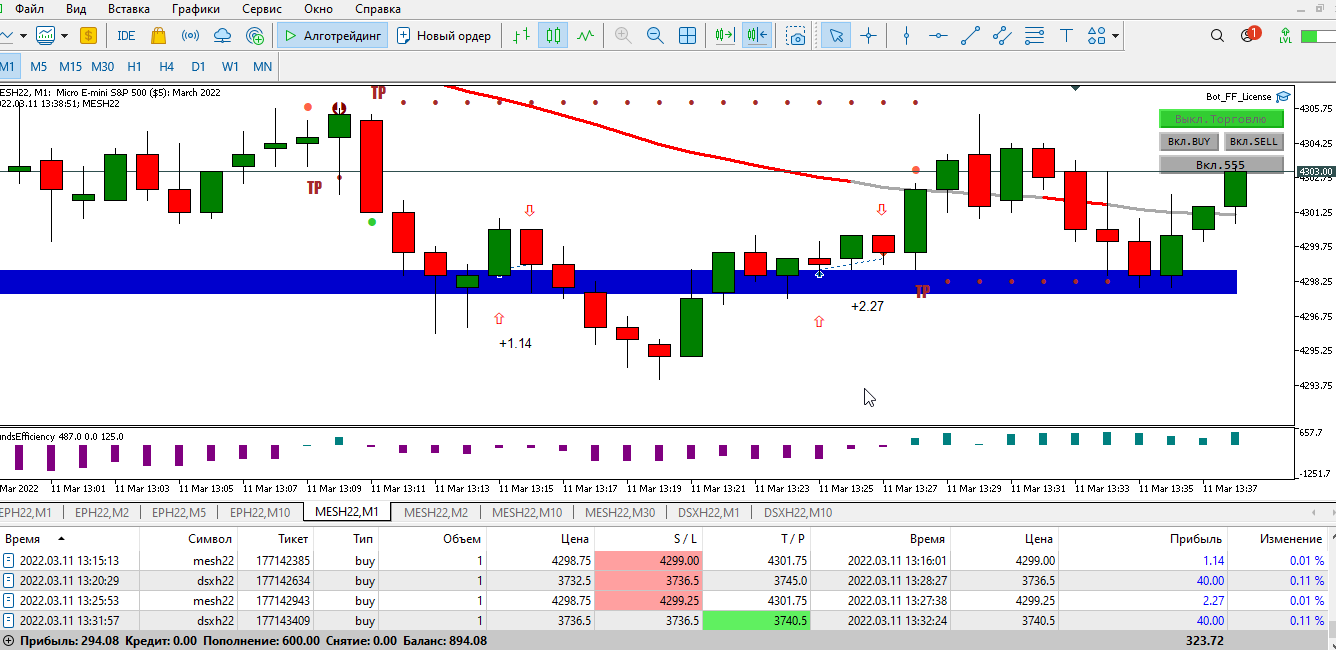This screenshot has height=650, width=1336.
Task: Click the Вкл.555 button
Action: (1221, 165)
